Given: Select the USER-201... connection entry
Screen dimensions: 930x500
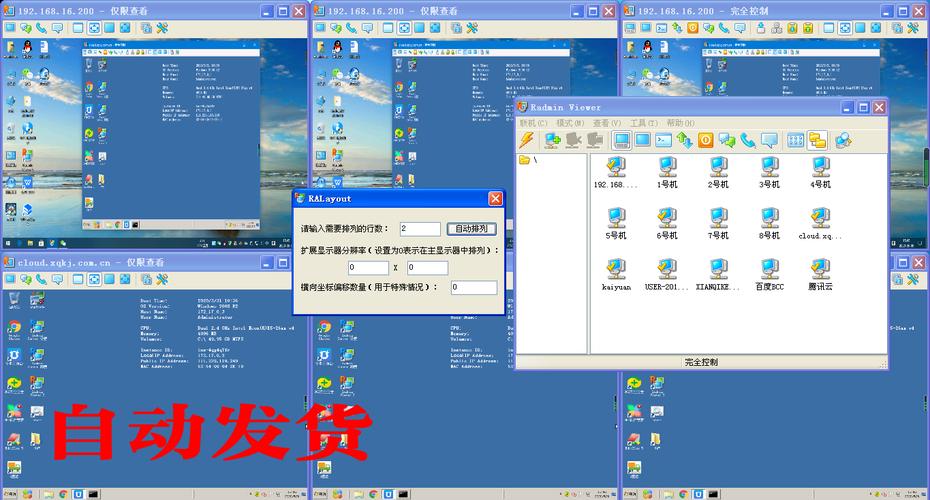Looking at the screenshot, I should 667,275.
